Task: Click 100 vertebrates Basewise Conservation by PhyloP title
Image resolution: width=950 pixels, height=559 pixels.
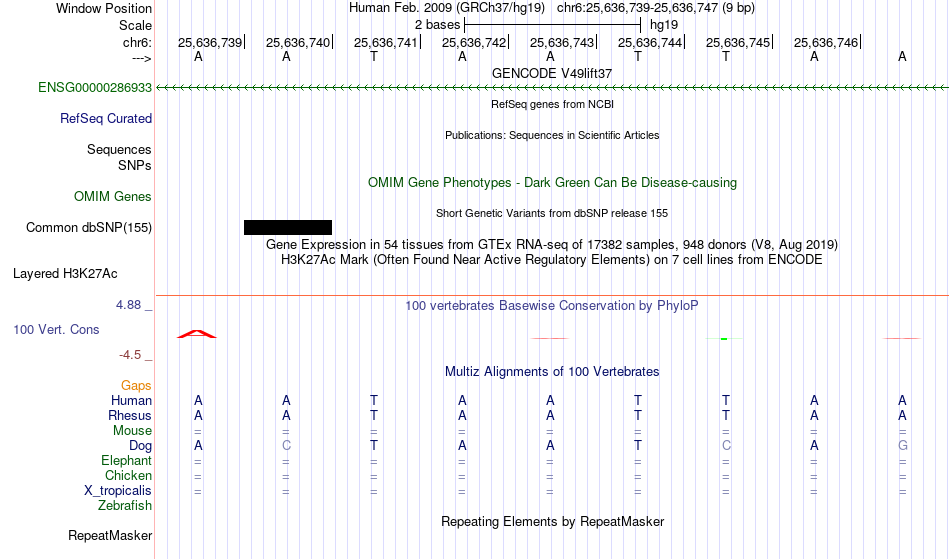Action: (x=552, y=305)
